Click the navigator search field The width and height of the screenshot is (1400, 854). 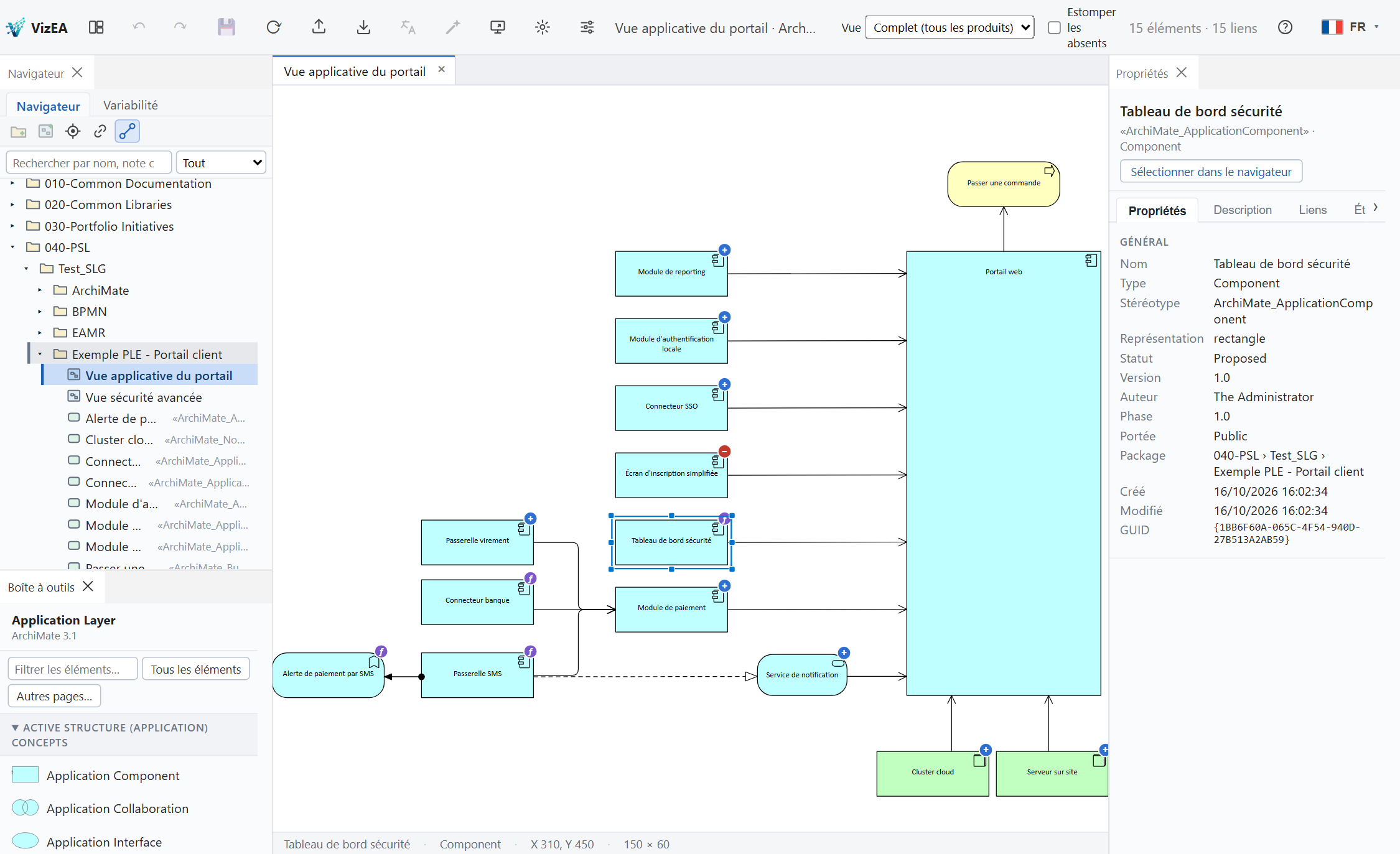(x=88, y=163)
